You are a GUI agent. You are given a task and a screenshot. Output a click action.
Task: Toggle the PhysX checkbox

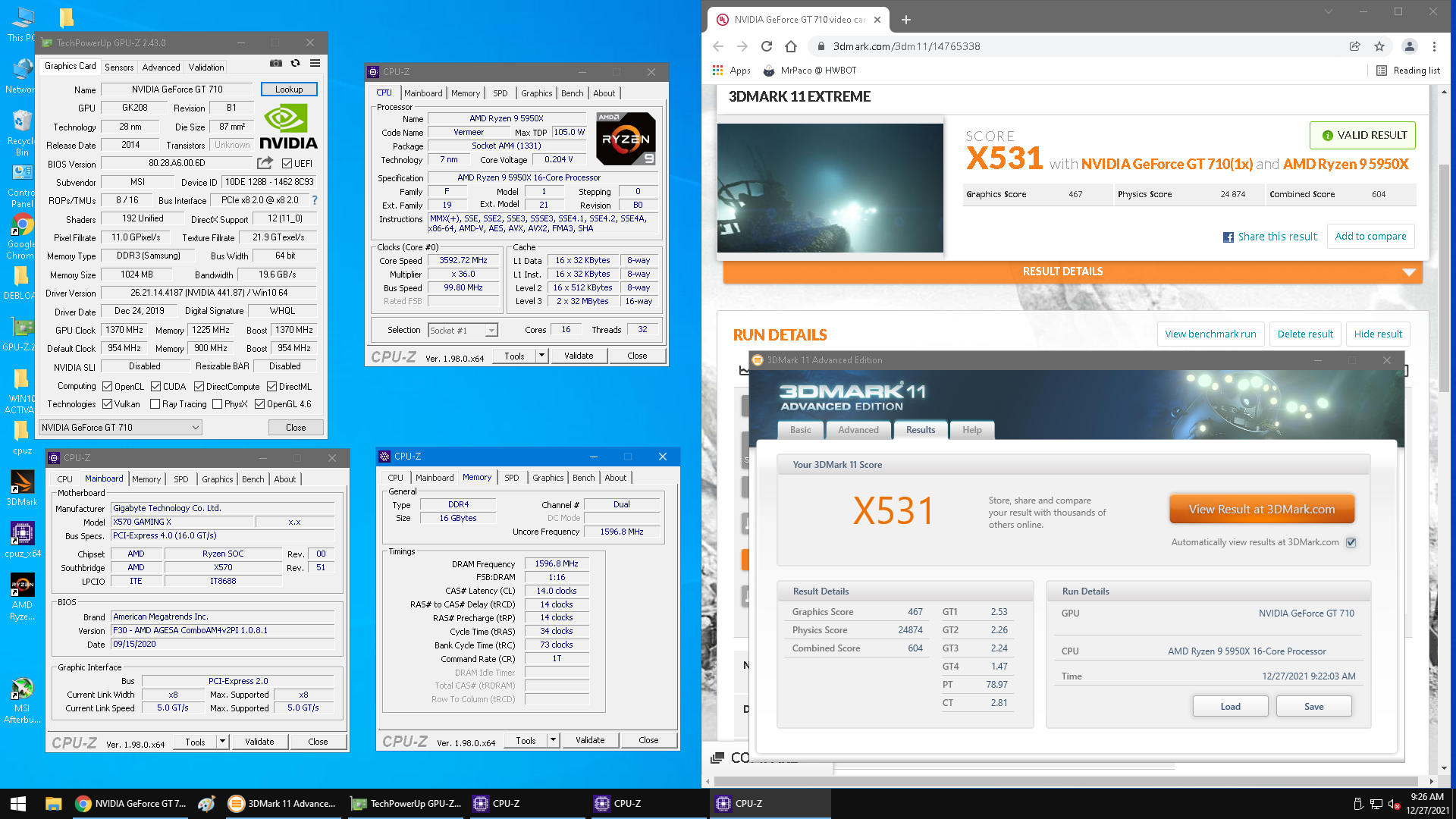217,404
